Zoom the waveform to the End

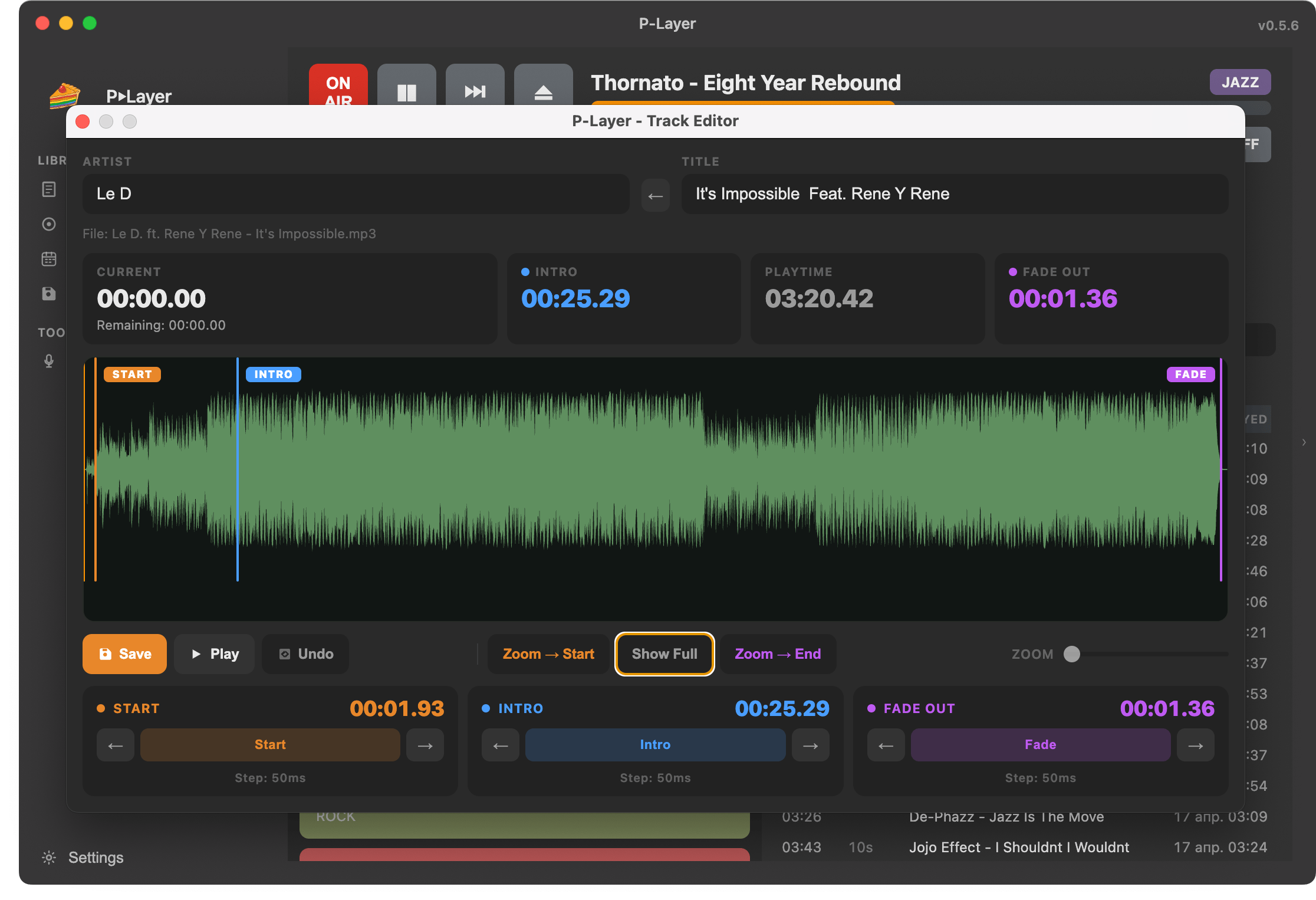(778, 654)
